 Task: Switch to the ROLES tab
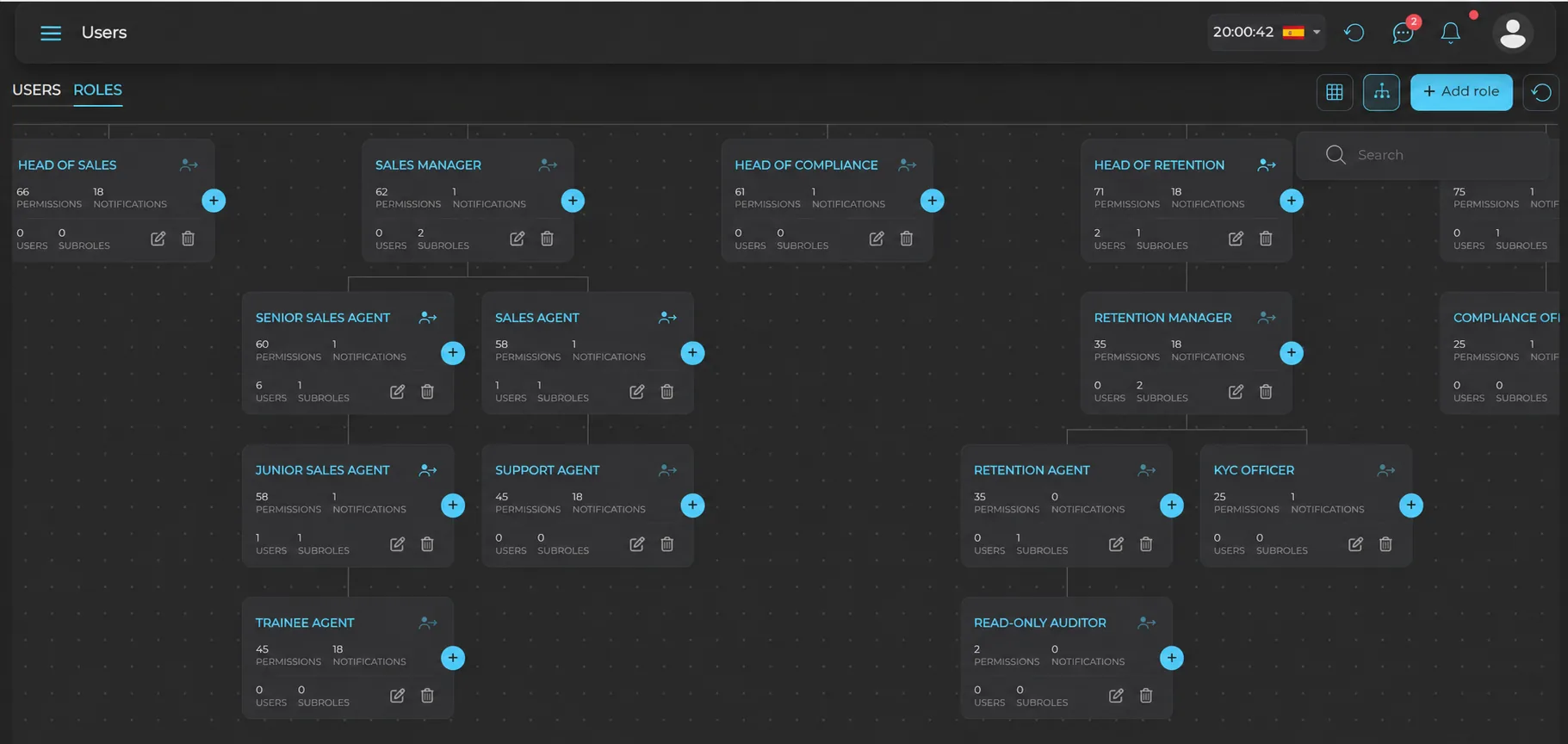97,90
